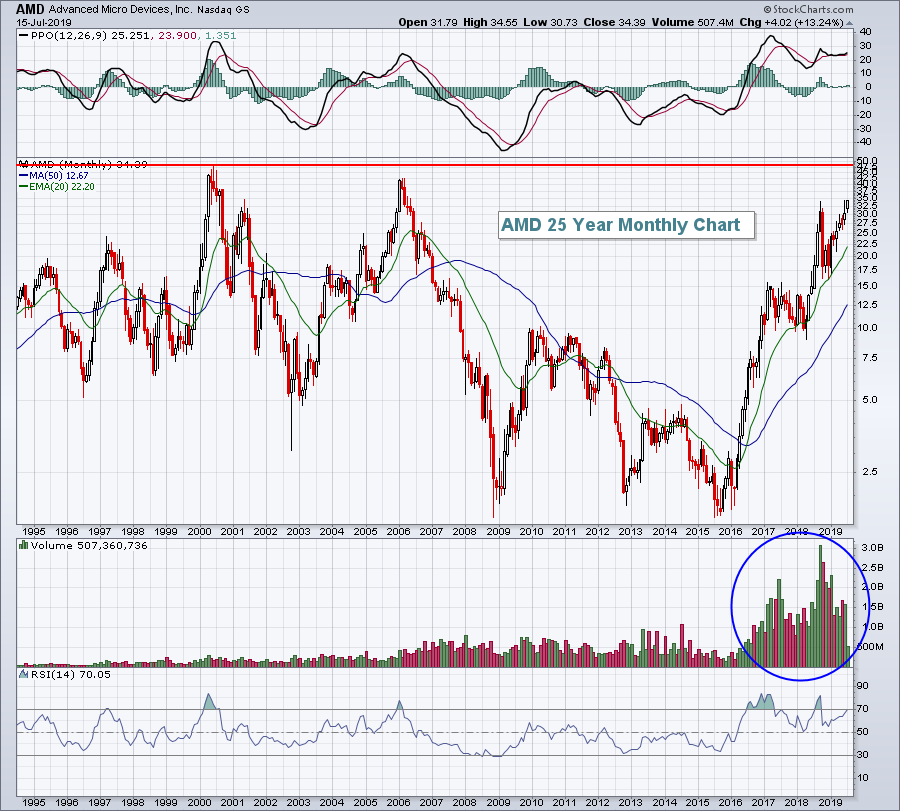
Task: Click the '12.5' price axis label
Action: pos(866,305)
